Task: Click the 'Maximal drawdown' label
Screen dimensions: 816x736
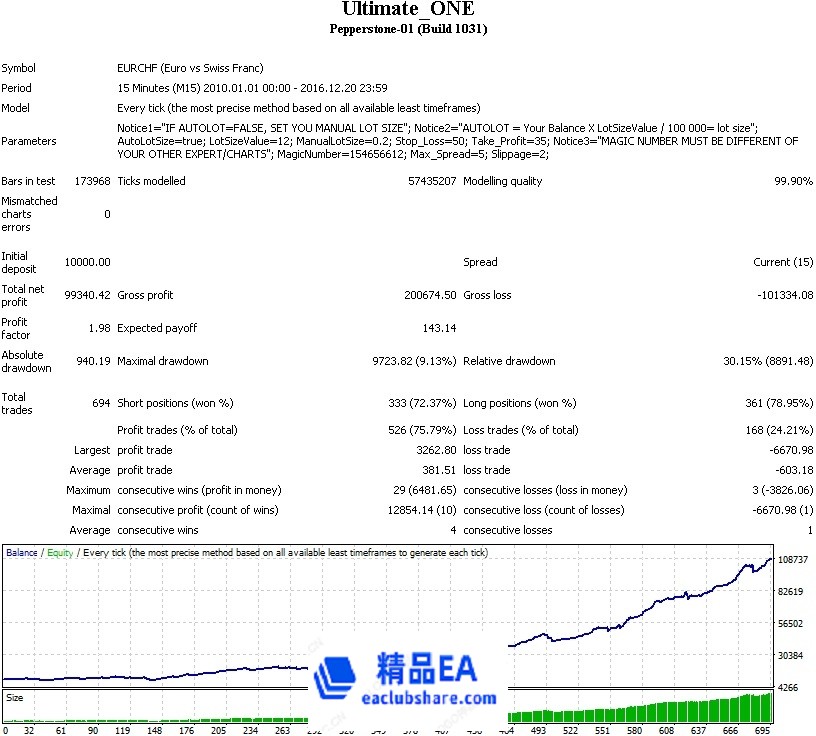Action: [163, 361]
